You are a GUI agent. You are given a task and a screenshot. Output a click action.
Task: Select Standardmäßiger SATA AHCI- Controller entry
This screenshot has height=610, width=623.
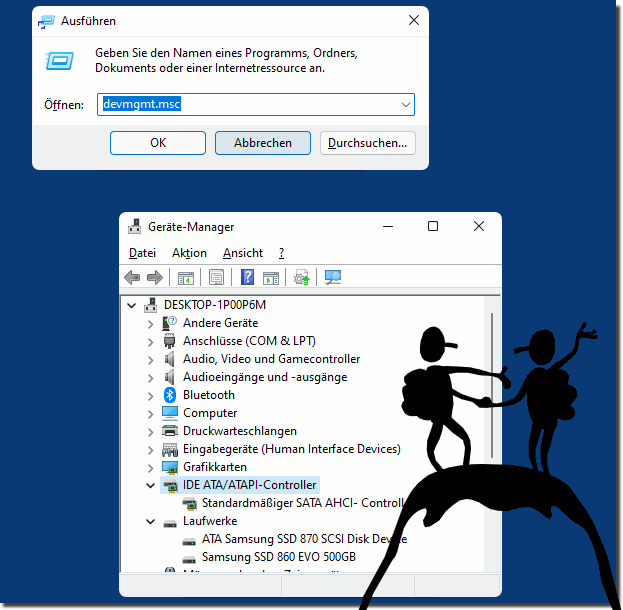click(x=303, y=503)
